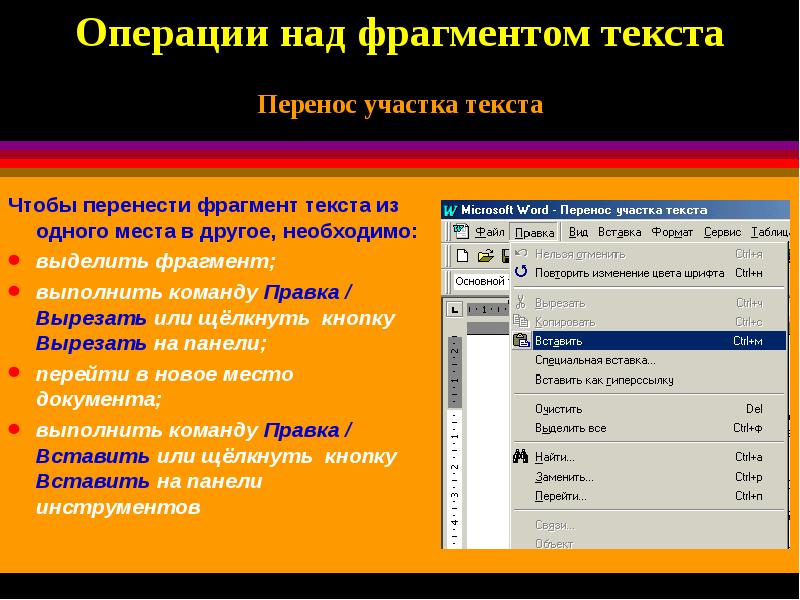
Task: Click the paste clipboard icon beside Вставить
Action: 521,341
